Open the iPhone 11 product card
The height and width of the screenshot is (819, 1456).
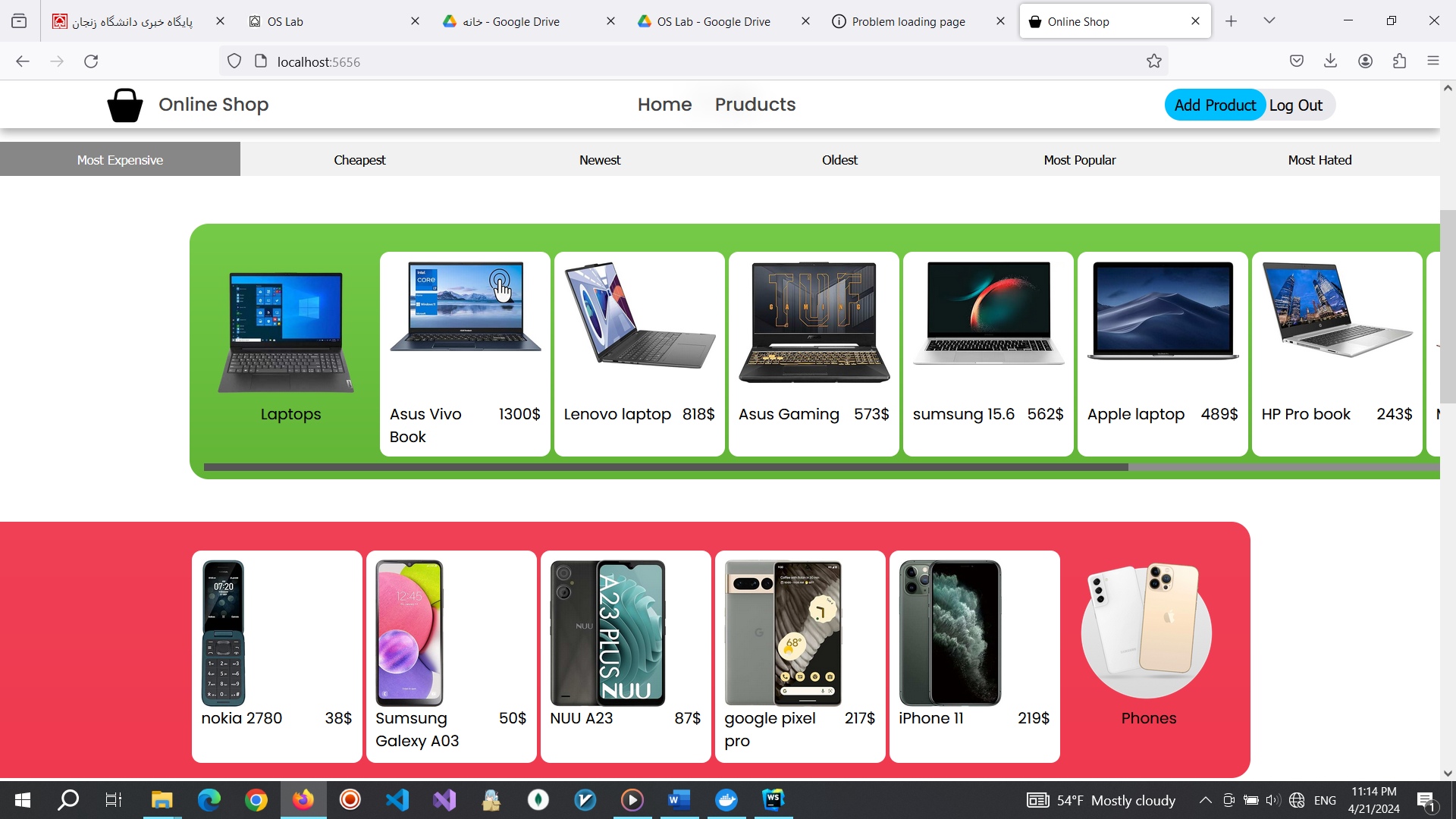coord(974,656)
